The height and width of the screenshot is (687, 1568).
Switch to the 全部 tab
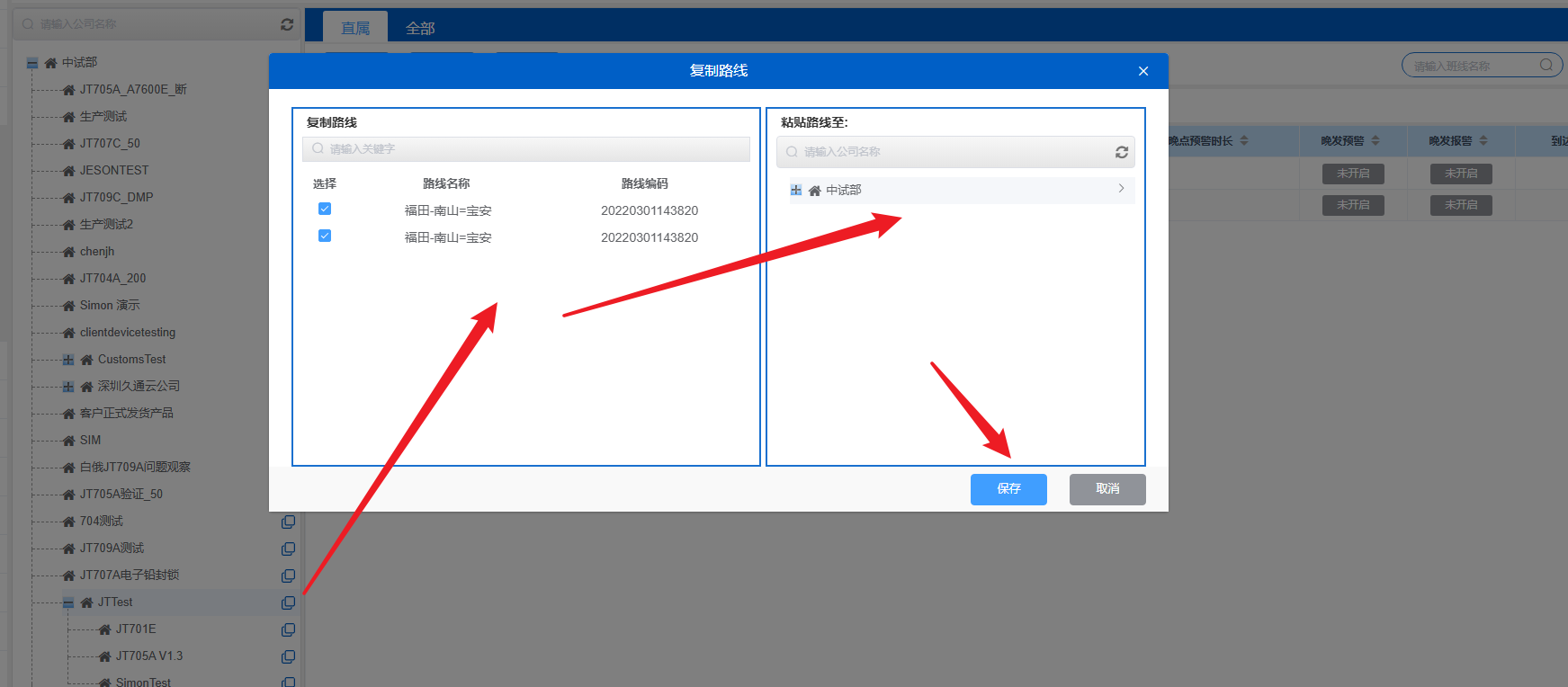[x=420, y=28]
